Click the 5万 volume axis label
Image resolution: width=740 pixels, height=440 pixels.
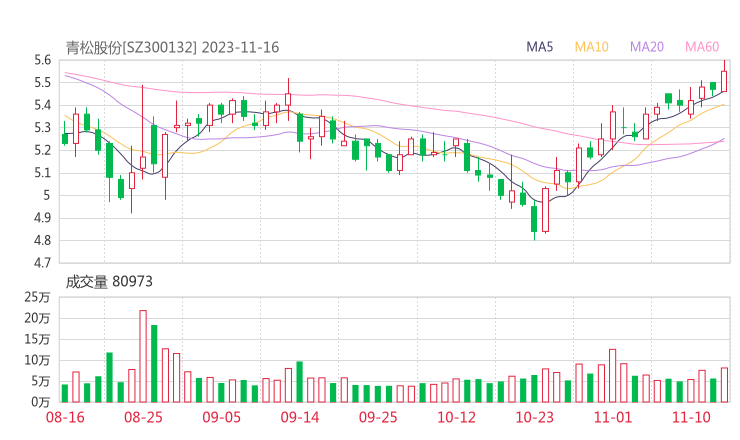pos(41,381)
